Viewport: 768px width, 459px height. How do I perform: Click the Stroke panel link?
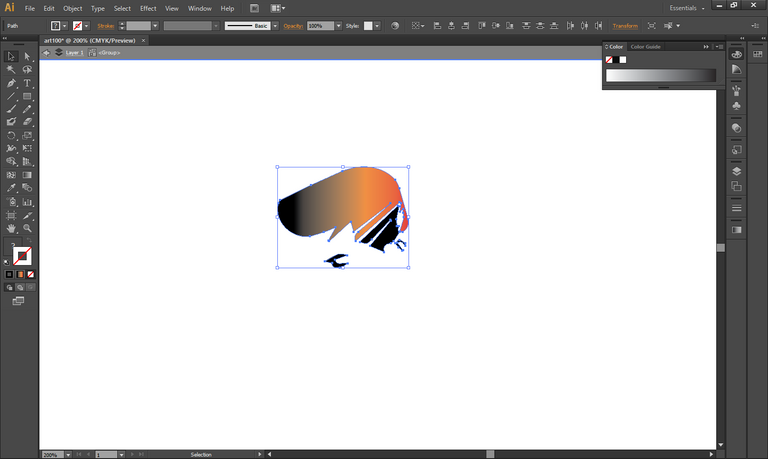(x=106, y=26)
